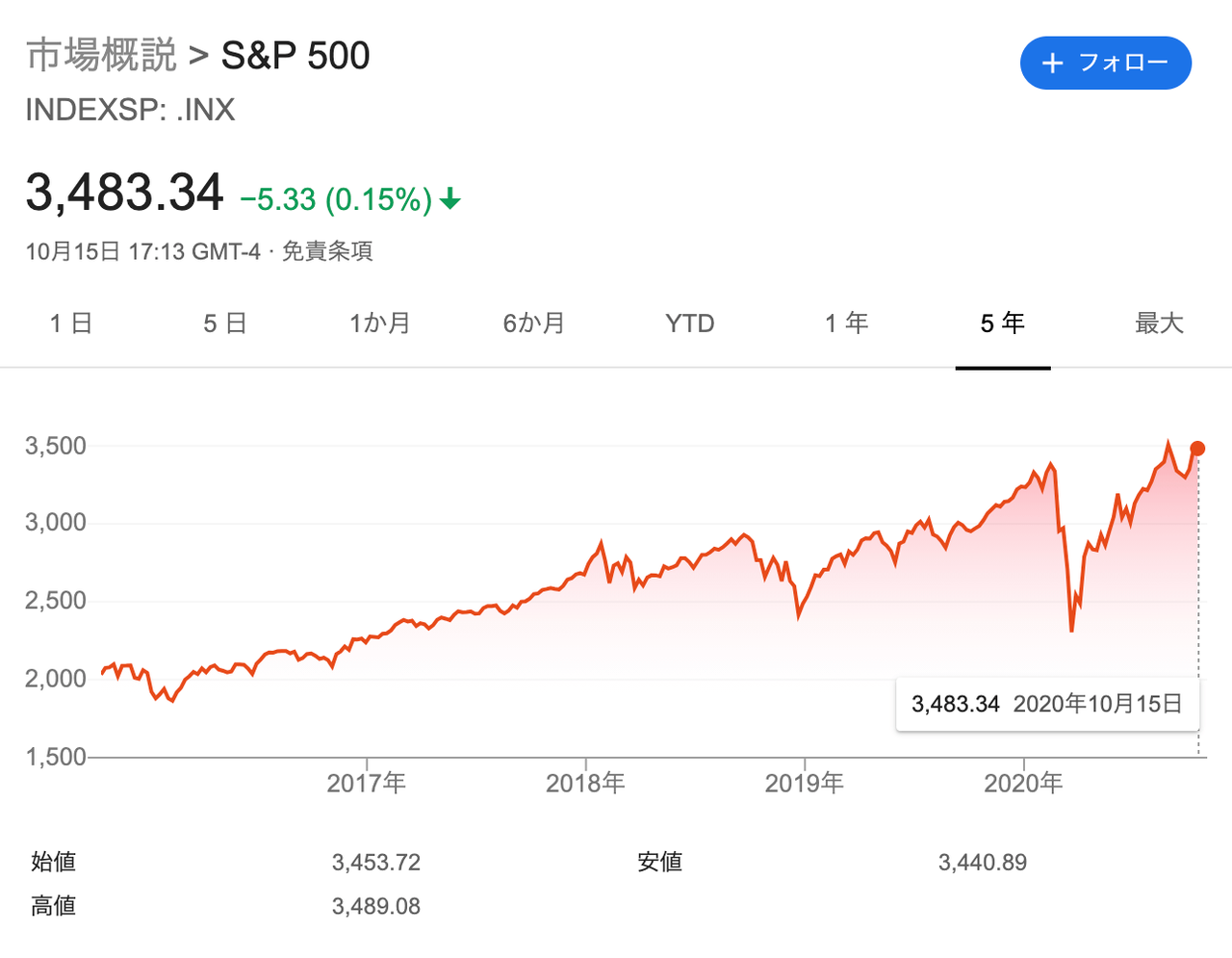Click the S&P 500 title text
Image resolution: width=1232 pixels, height=958 pixels.
(295, 56)
